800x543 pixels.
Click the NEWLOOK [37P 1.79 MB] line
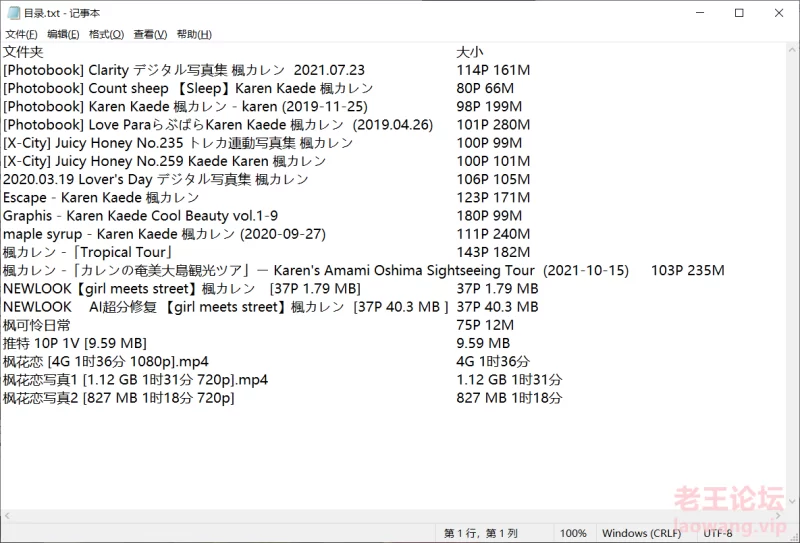point(182,289)
